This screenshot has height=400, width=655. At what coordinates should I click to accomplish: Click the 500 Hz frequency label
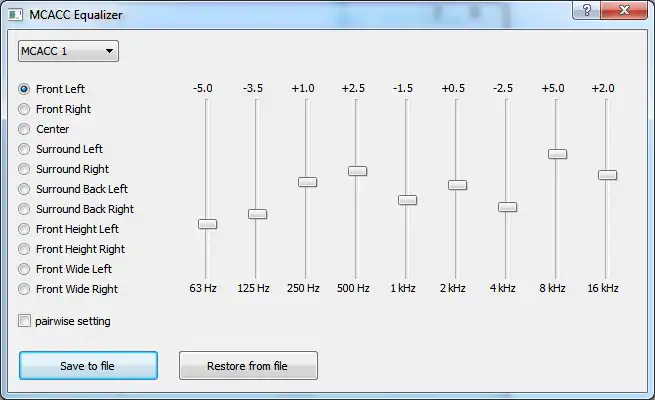point(353,288)
